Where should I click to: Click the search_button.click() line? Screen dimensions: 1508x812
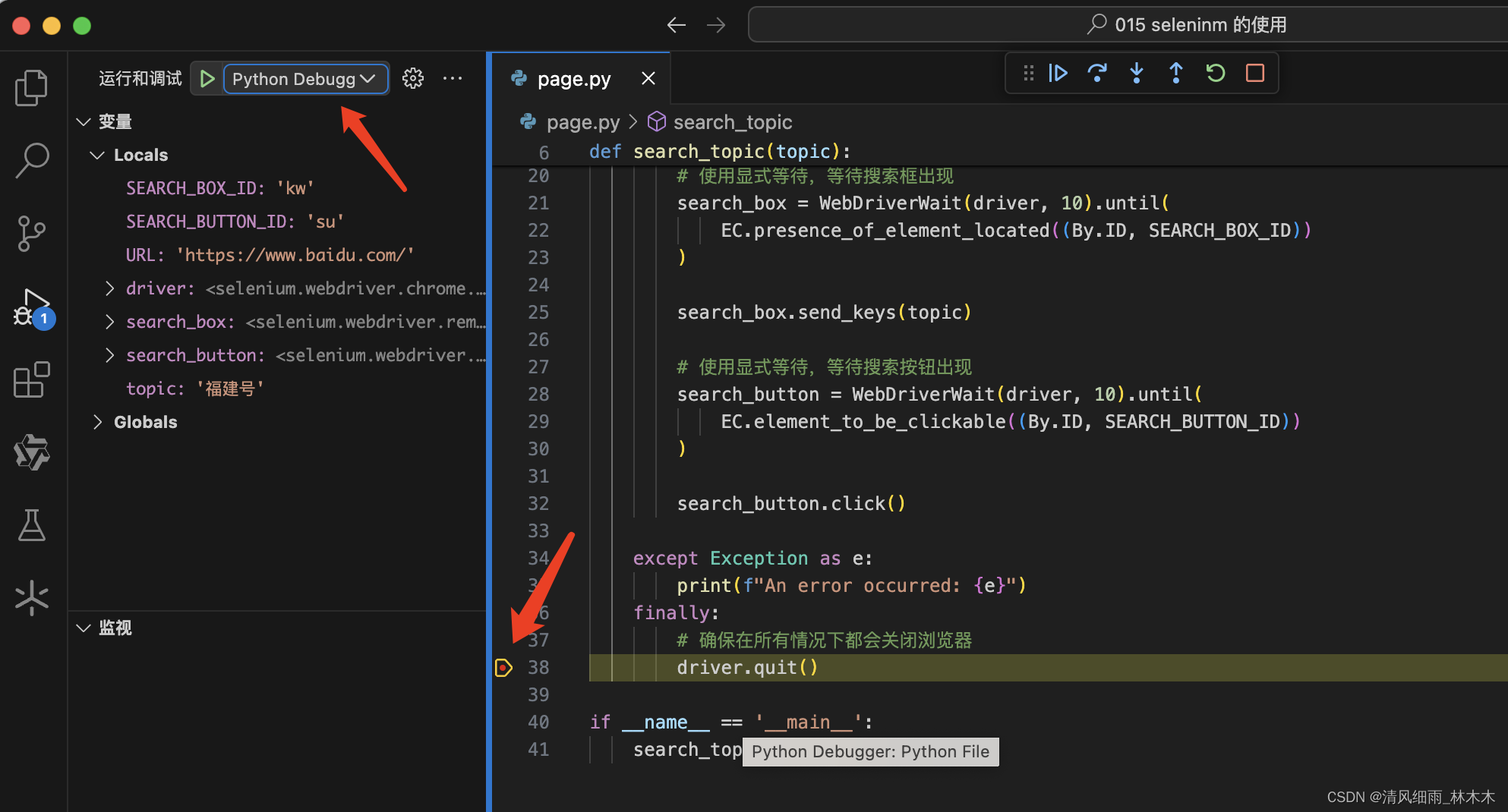[x=791, y=504]
